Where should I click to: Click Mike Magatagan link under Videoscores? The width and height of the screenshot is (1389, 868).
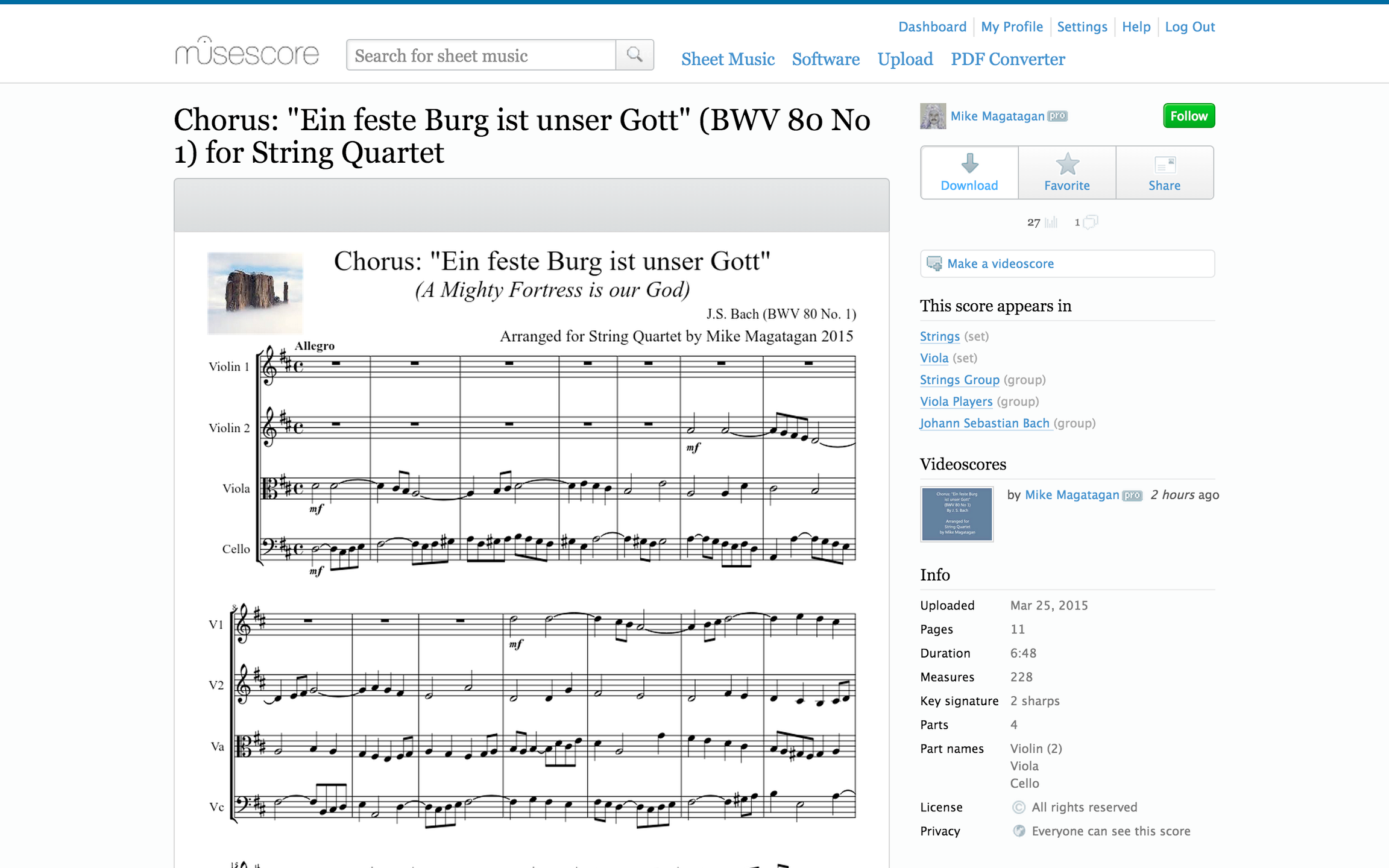click(1072, 495)
